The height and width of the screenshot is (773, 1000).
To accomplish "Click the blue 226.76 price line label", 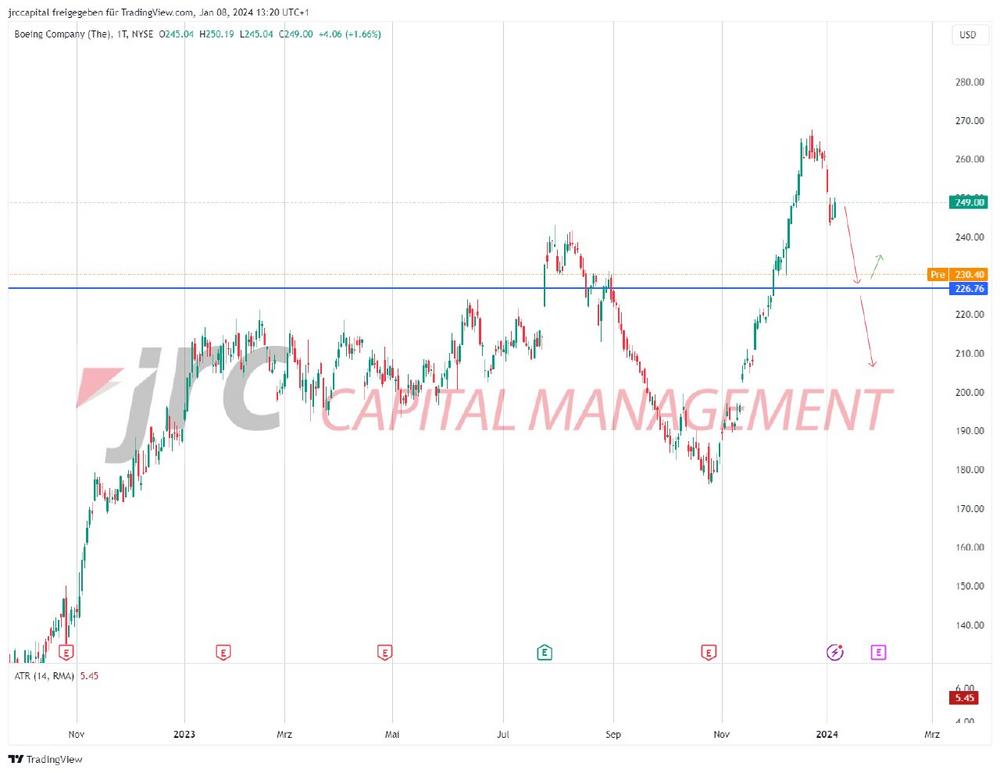I will point(967,288).
